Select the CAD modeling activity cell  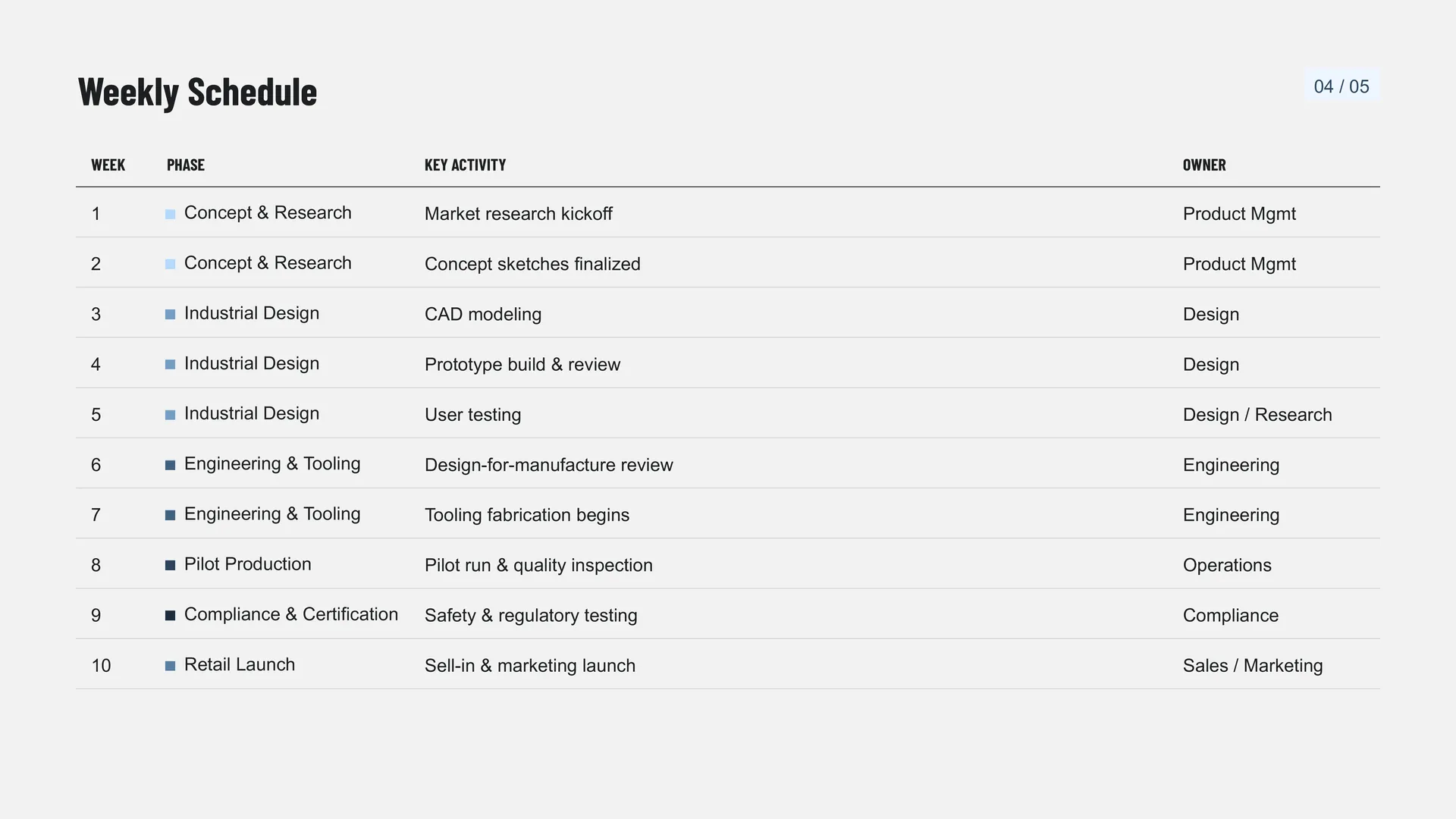(483, 314)
